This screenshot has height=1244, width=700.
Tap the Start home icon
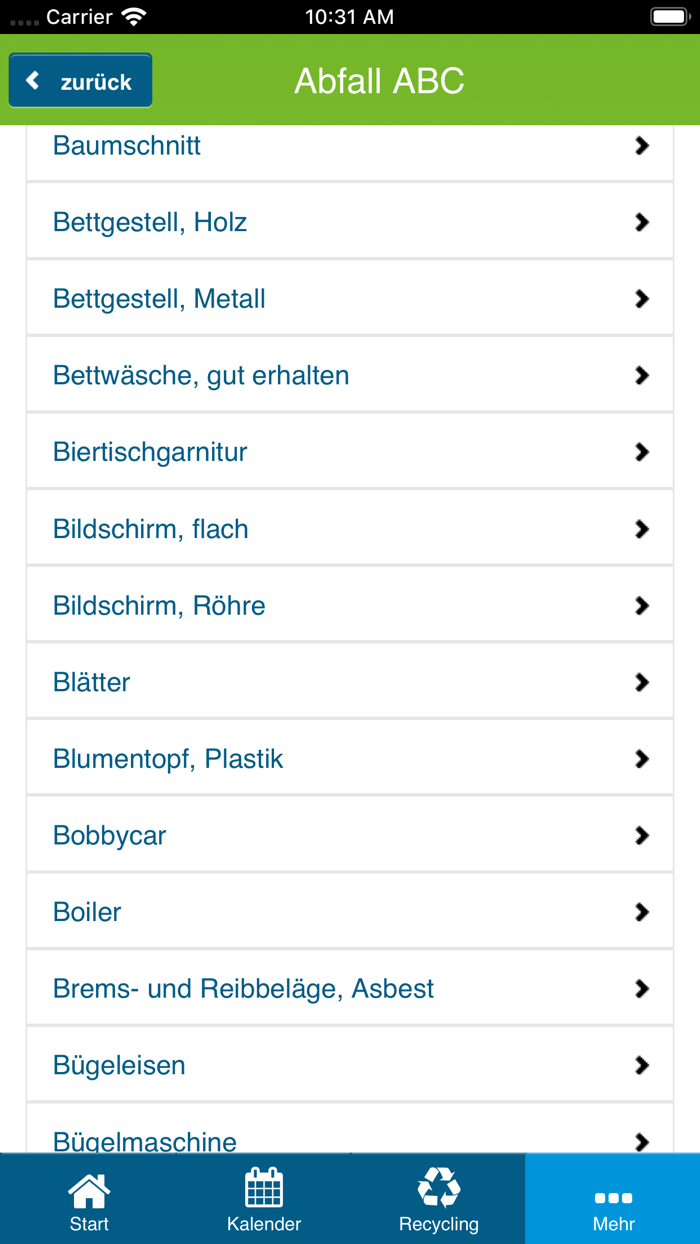(x=89, y=1190)
